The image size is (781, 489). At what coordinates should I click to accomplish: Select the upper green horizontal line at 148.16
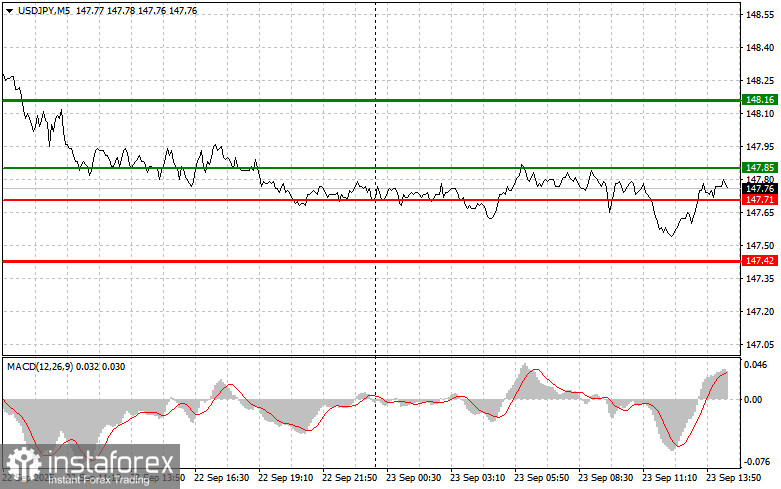(x=372, y=101)
